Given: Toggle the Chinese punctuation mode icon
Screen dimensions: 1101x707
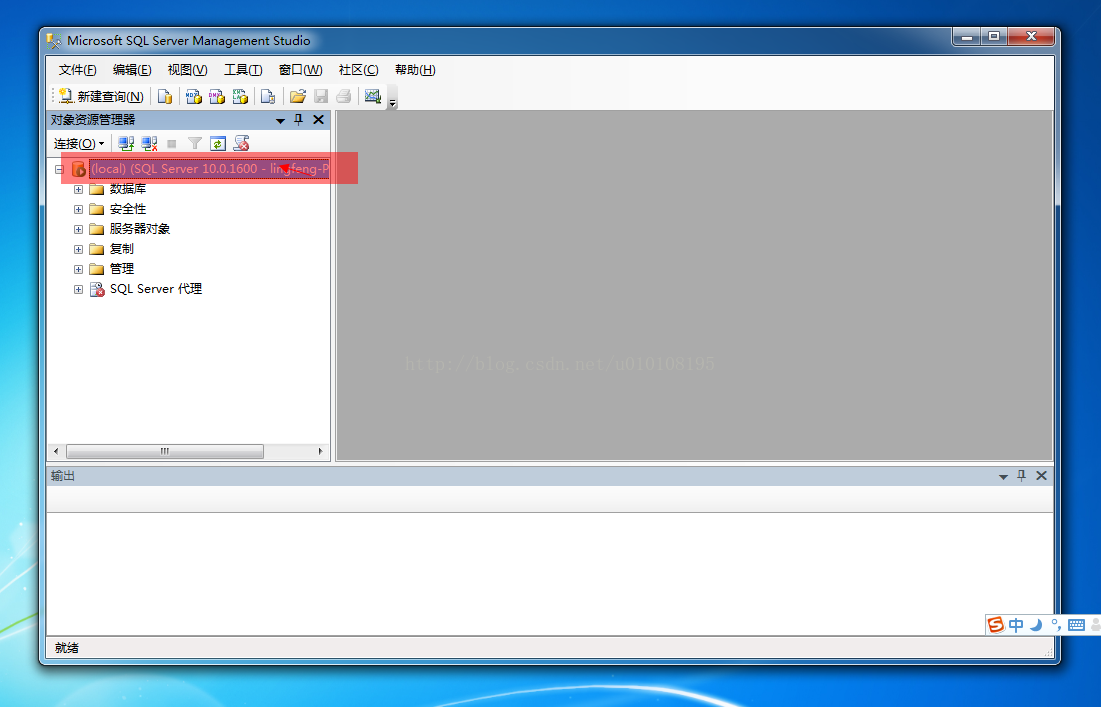Looking at the screenshot, I should pyautogui.click(x=1056, y=625).
